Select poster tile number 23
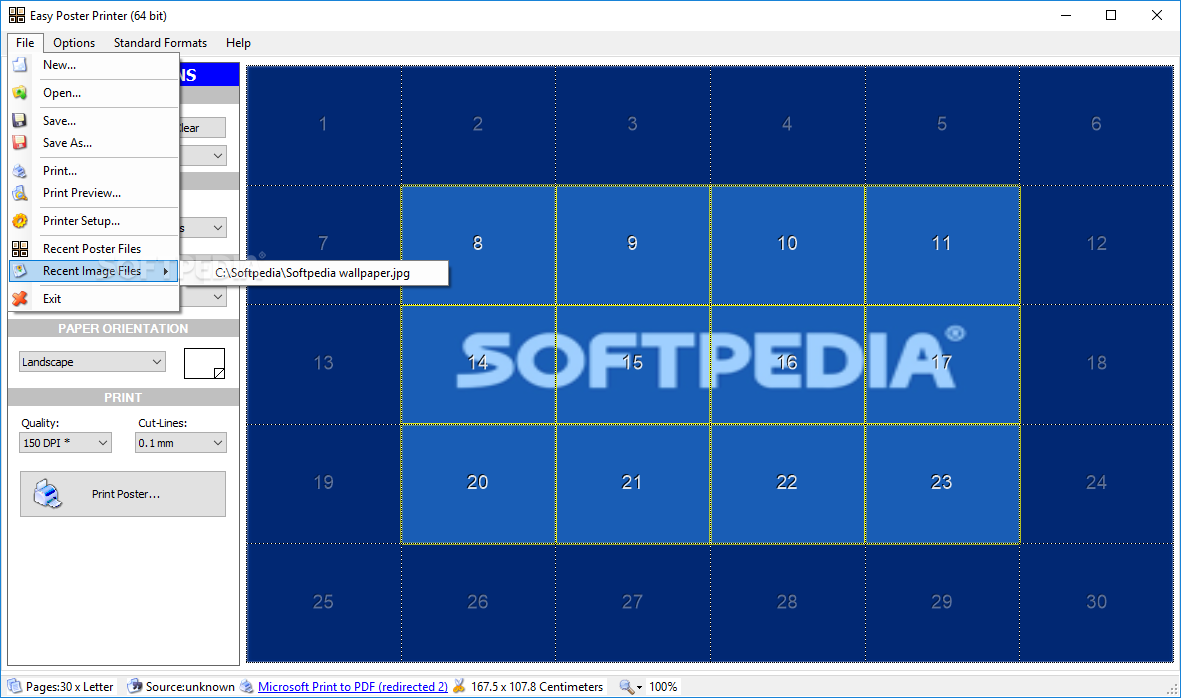 [x=942, y=483]
